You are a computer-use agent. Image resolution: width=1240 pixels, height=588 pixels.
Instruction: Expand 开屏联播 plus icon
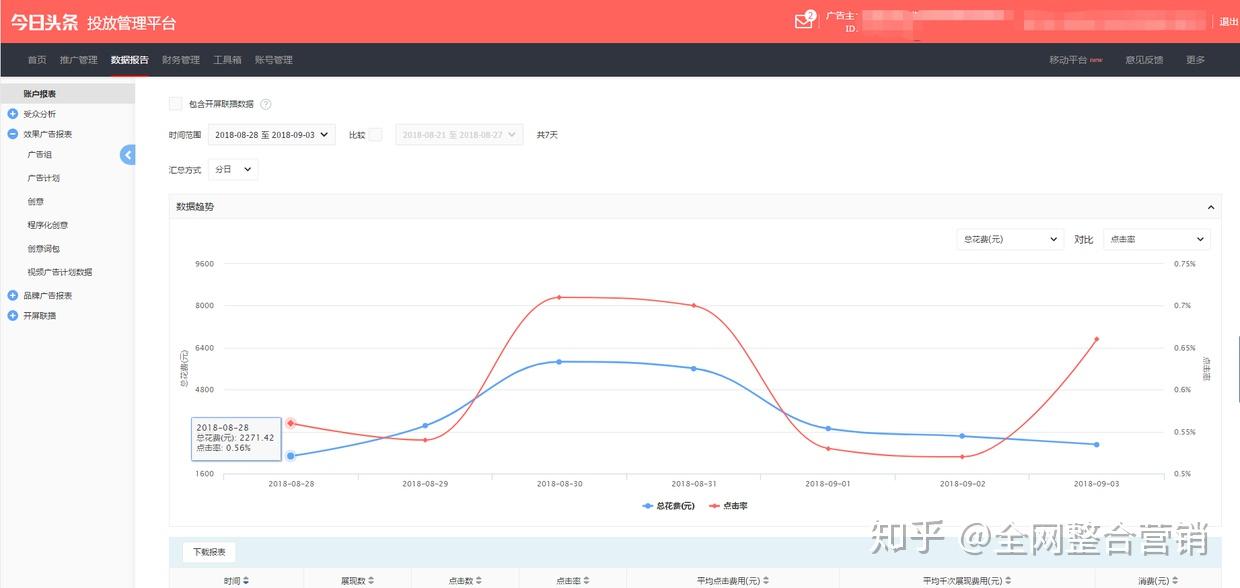point(13,316)
